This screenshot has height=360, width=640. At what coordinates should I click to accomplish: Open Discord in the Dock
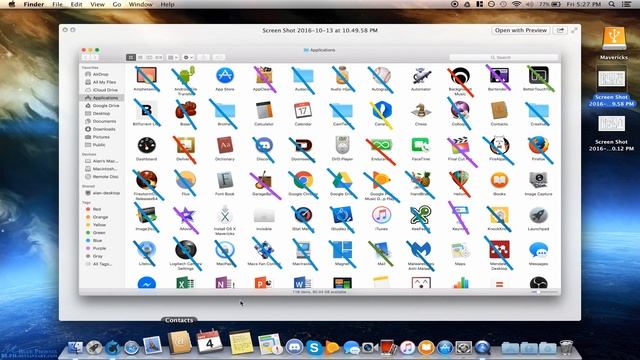[x=294, y=347]
